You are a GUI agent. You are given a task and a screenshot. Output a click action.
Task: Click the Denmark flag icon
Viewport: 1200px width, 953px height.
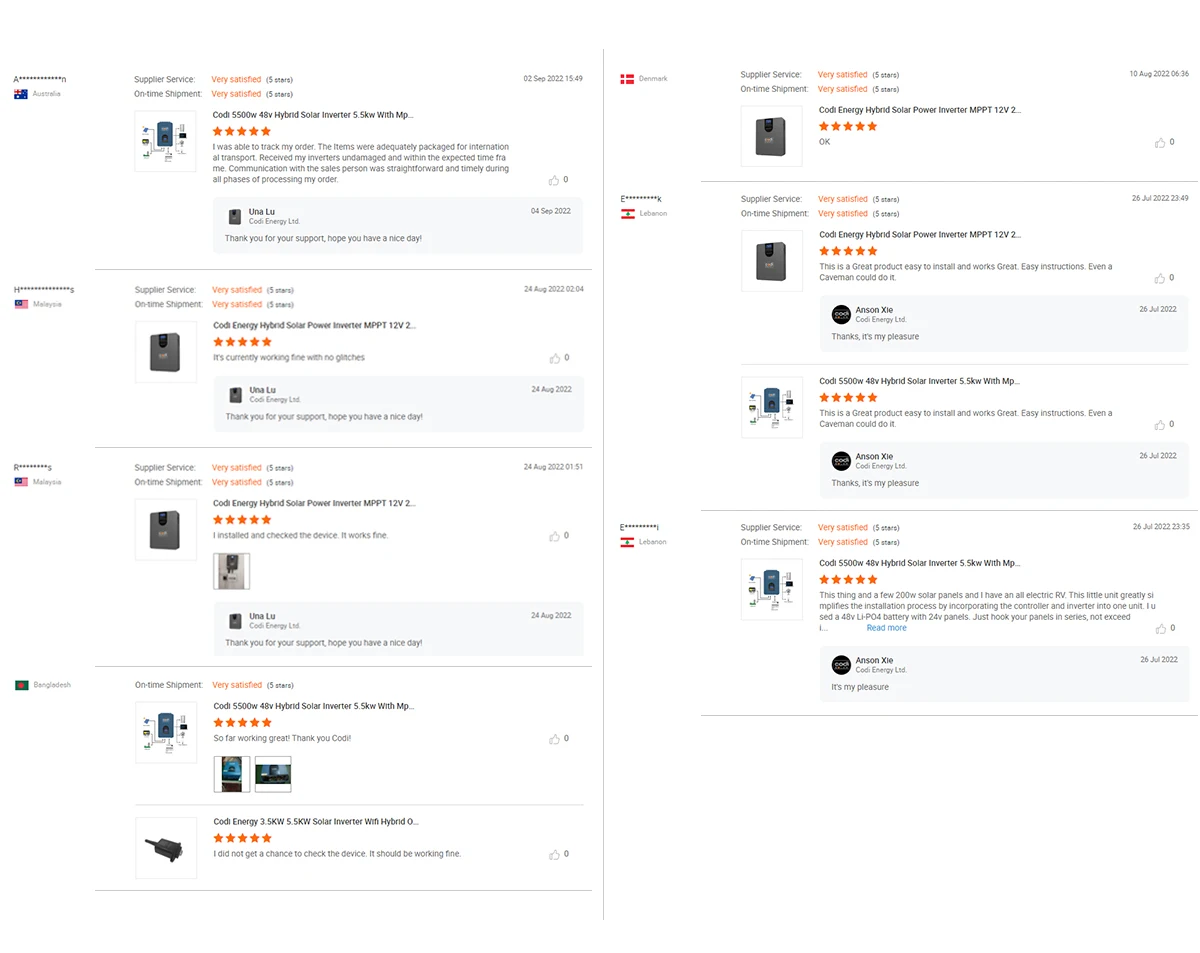pyautogui.click(x=627, y=79)
